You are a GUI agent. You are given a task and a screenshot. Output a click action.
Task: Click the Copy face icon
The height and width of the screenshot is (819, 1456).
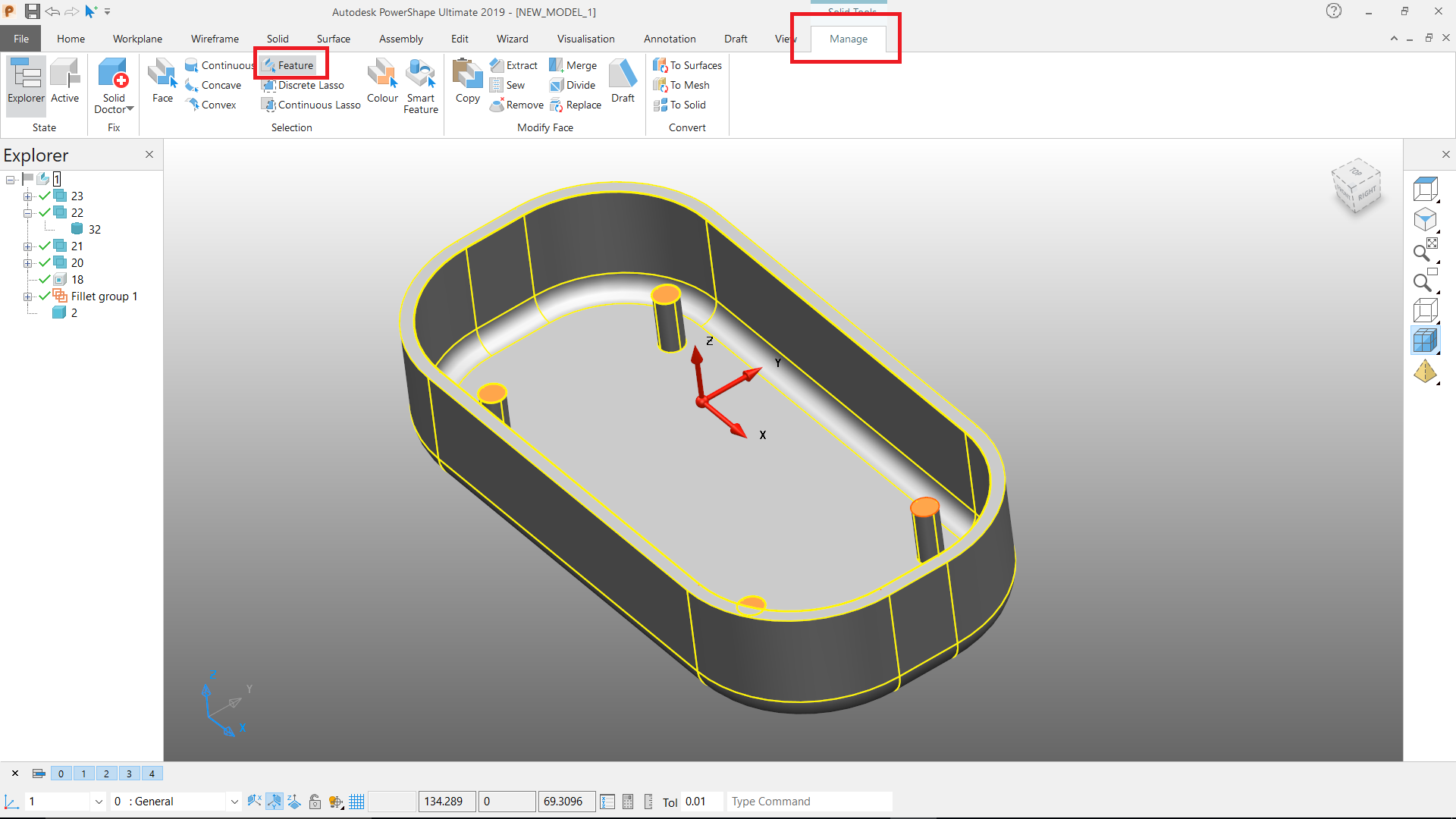pos(467,76)
